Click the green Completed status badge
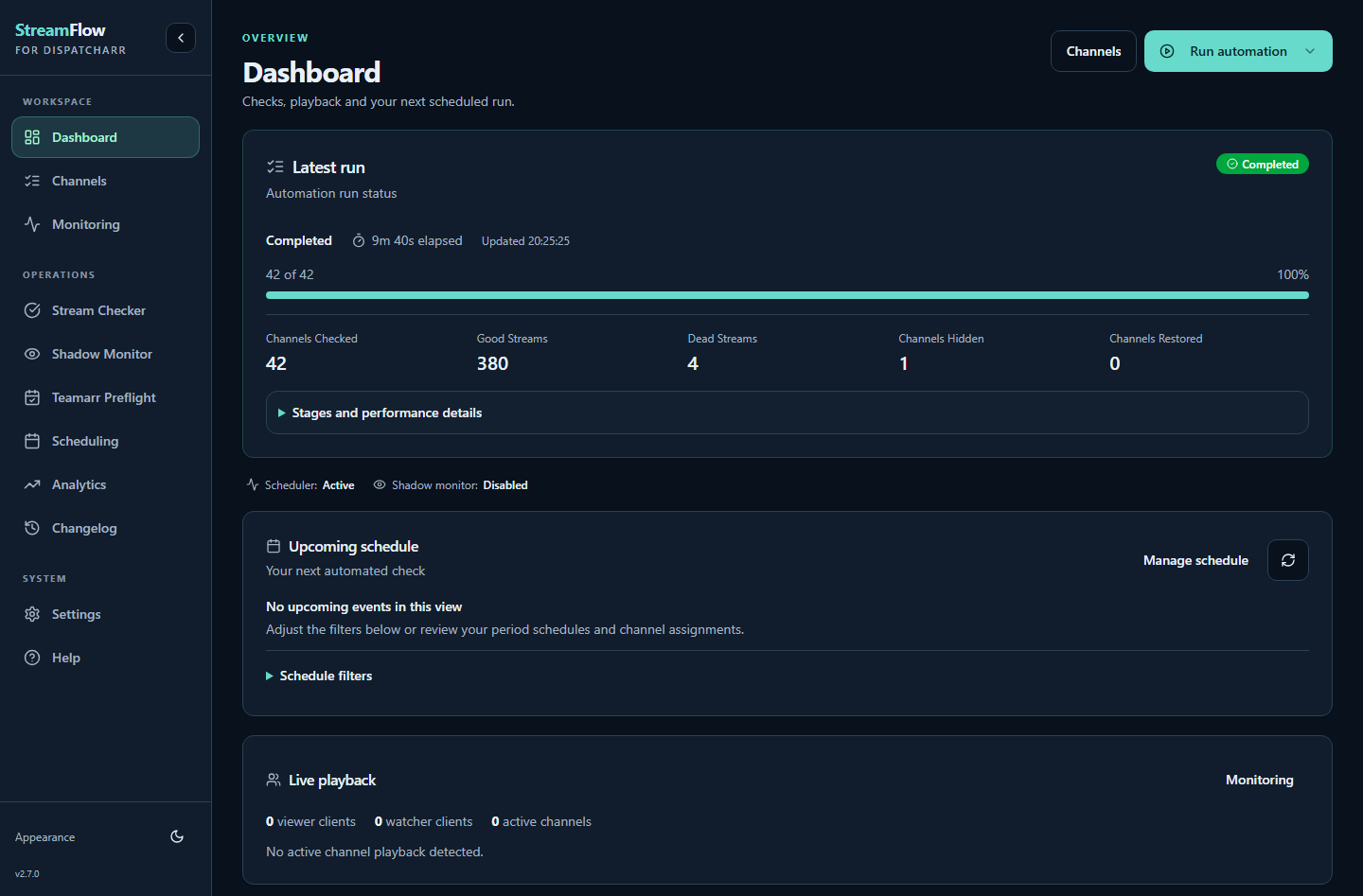This screenshot has width=1363, height=896. pyautogui.click(x=1263, y=164)
